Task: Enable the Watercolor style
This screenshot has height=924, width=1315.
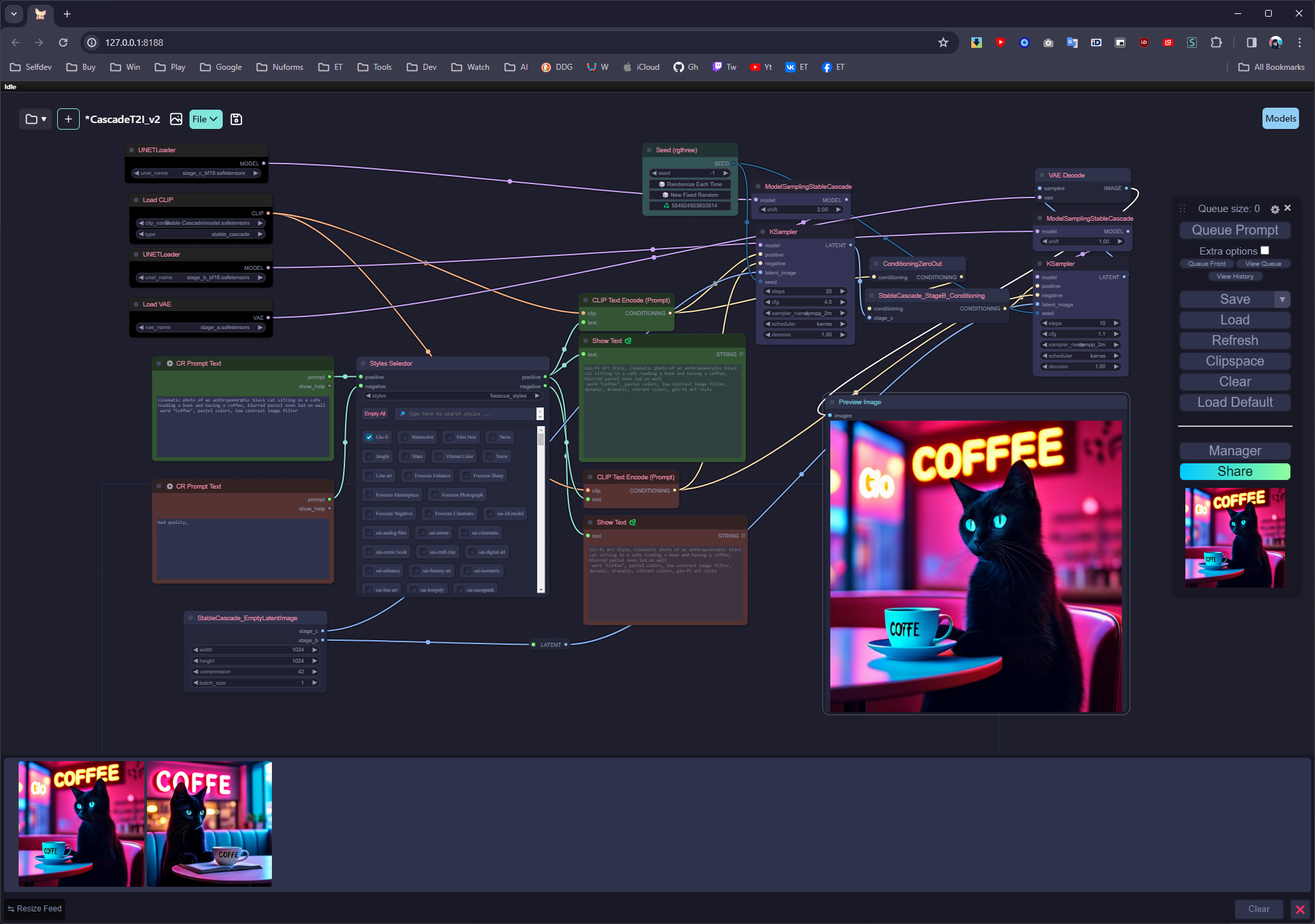Action: [x=405, y=437]
